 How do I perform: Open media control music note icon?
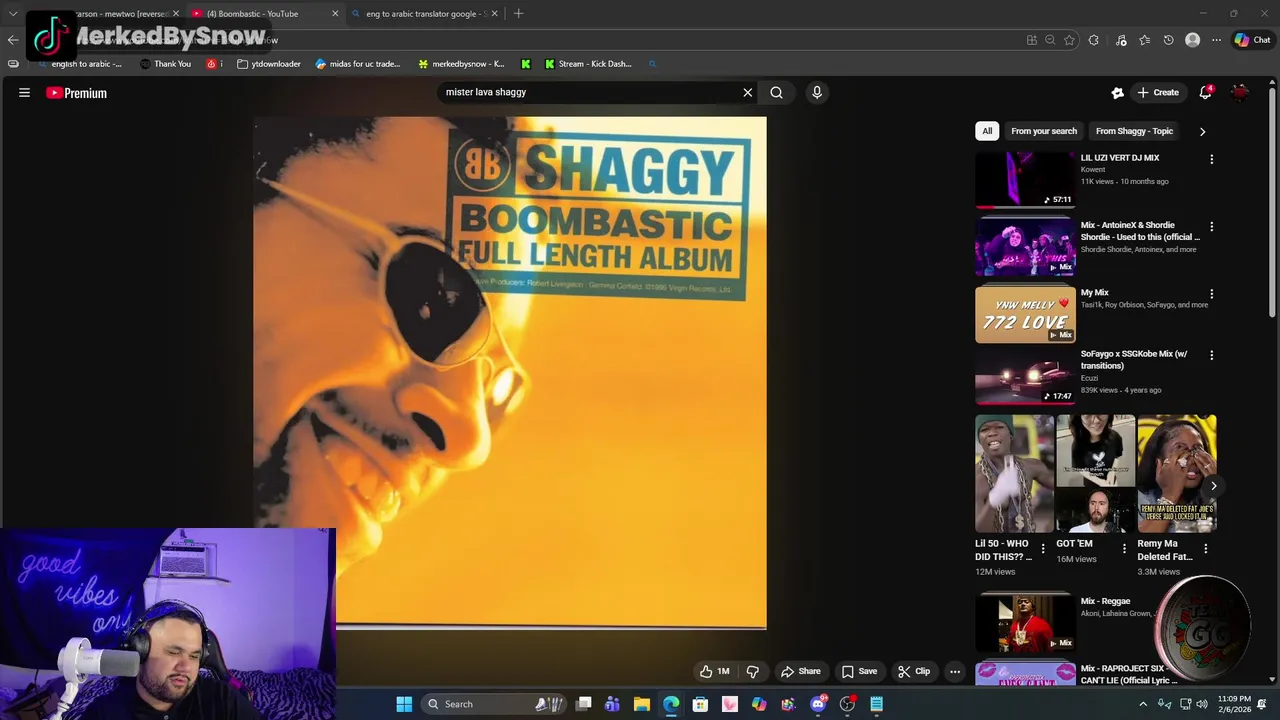(1121, 40)
